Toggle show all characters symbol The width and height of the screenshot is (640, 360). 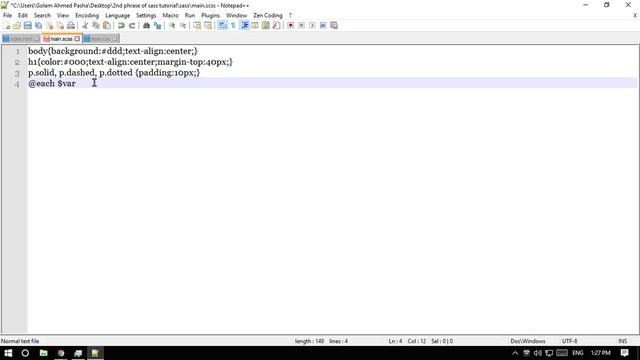click(233, 25)
